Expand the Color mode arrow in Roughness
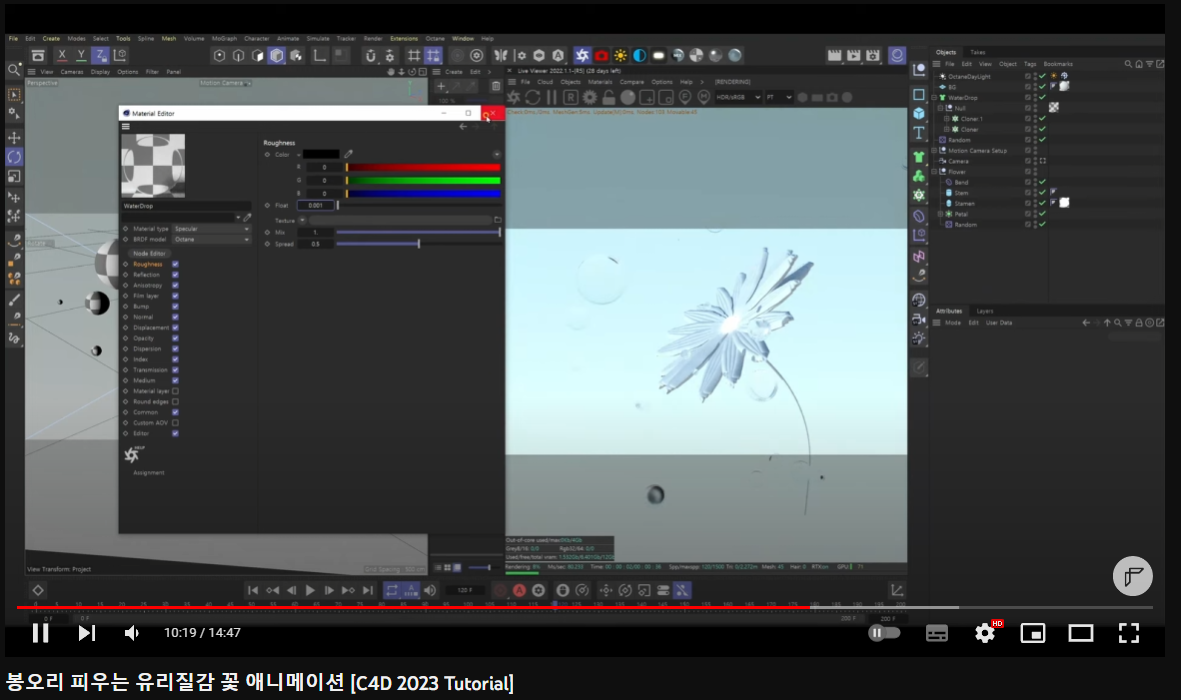 298,154
